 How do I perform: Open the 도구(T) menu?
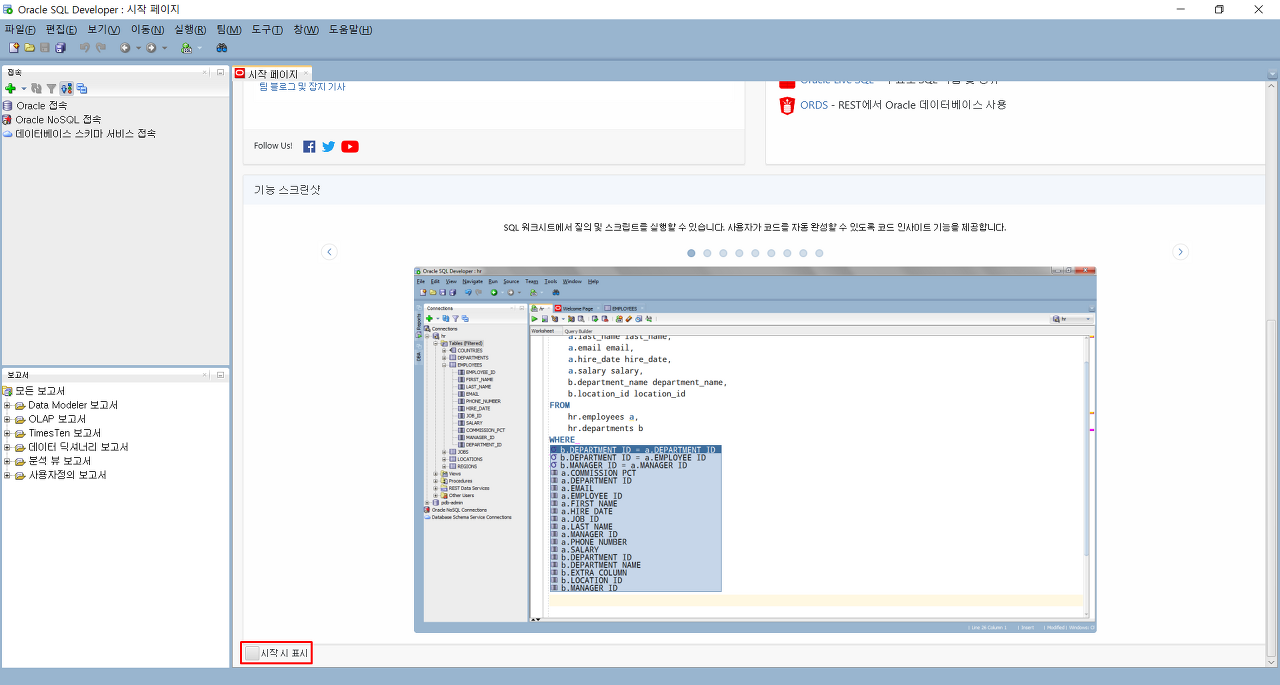pos(267,30)
